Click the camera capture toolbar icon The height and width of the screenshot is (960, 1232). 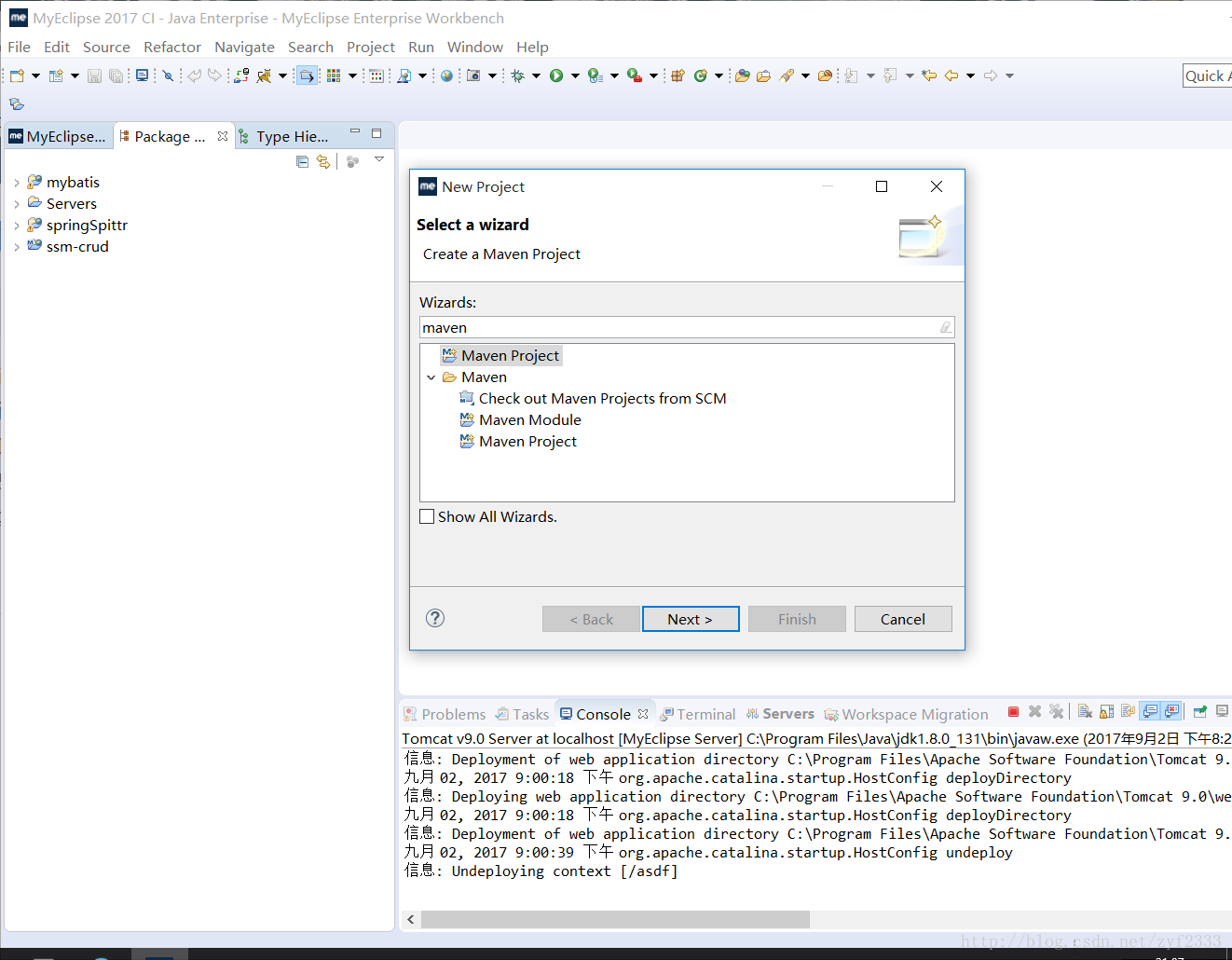click(x=473, y=75)
